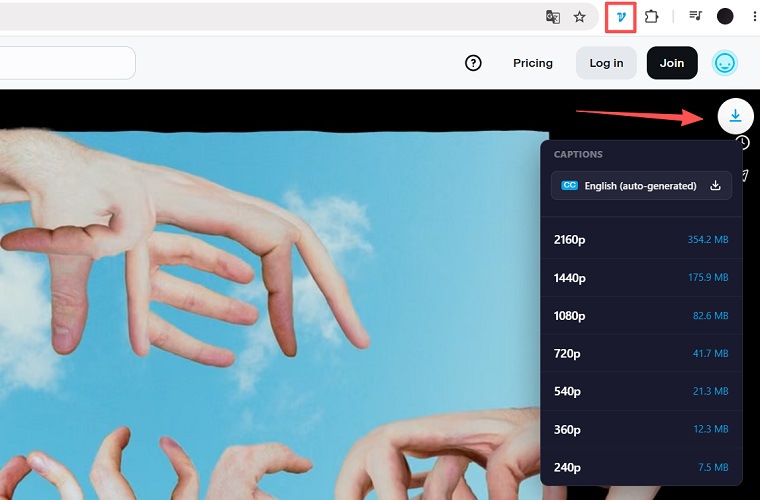The image size is (760, 500).
Task: Click the 175.9 MB file size
Action: point(708,278)
